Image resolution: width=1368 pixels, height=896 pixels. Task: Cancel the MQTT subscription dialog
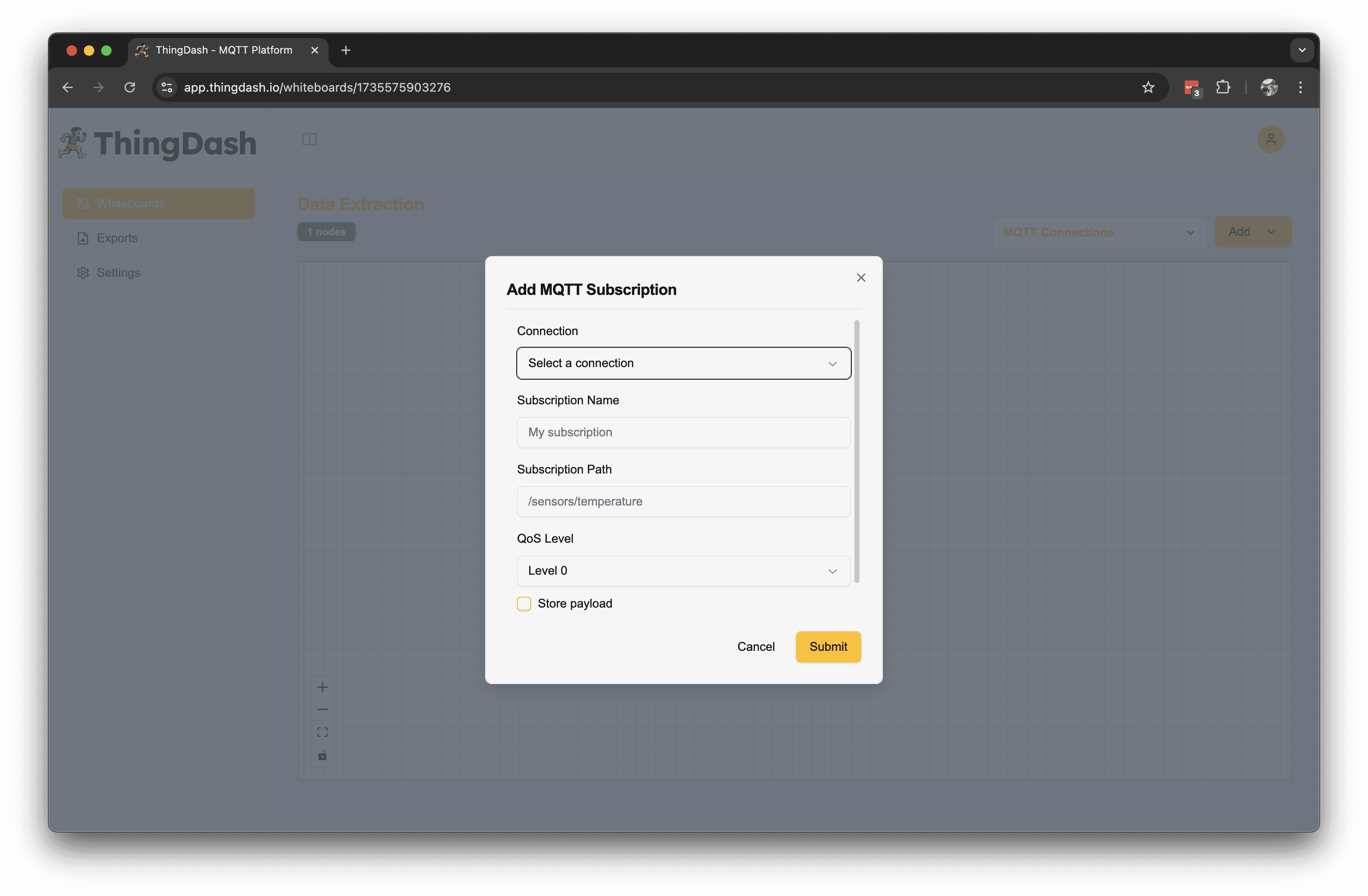pyautogui.click(x=756, y=646)
